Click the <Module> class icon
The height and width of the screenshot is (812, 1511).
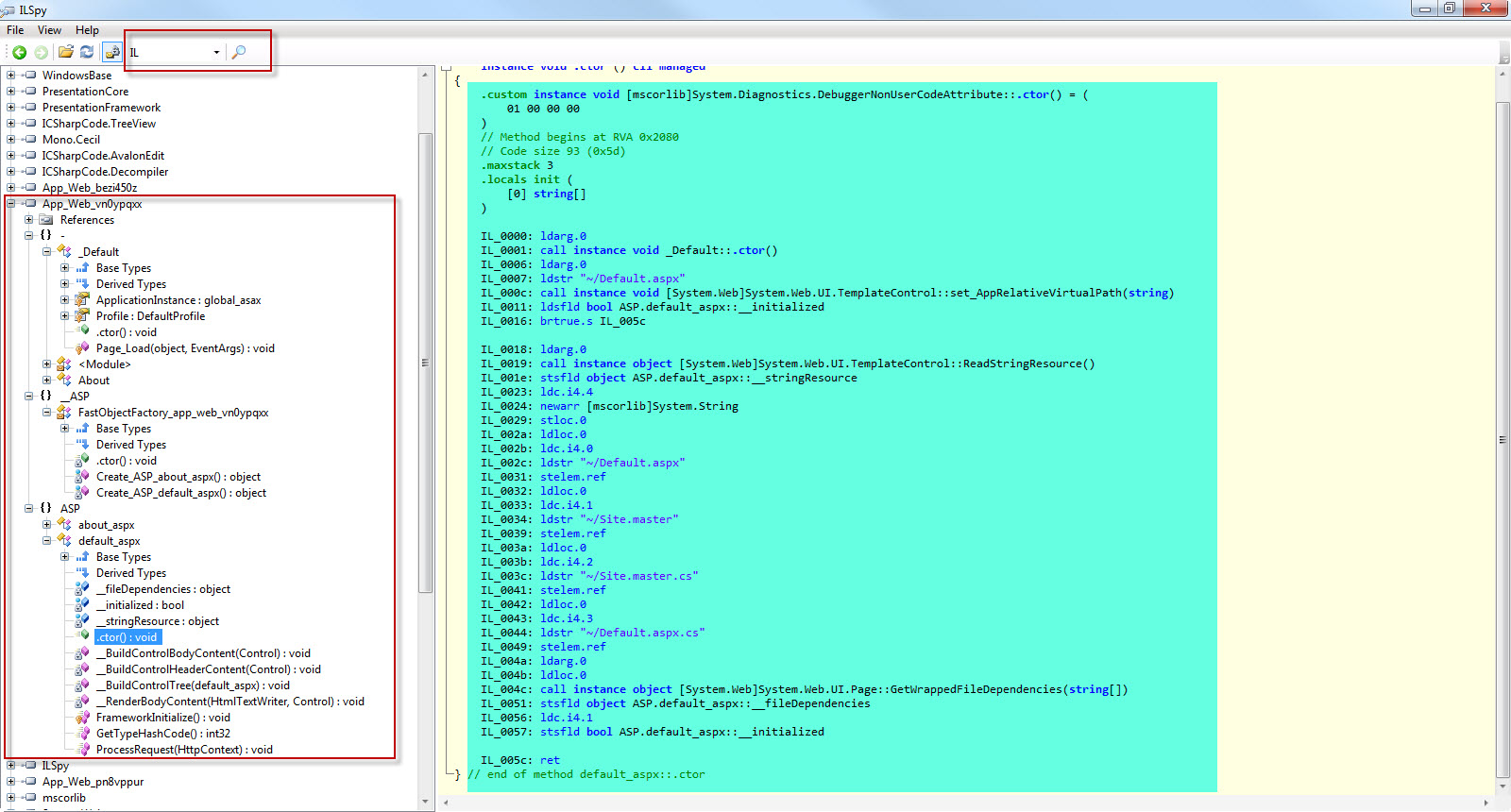64,364
